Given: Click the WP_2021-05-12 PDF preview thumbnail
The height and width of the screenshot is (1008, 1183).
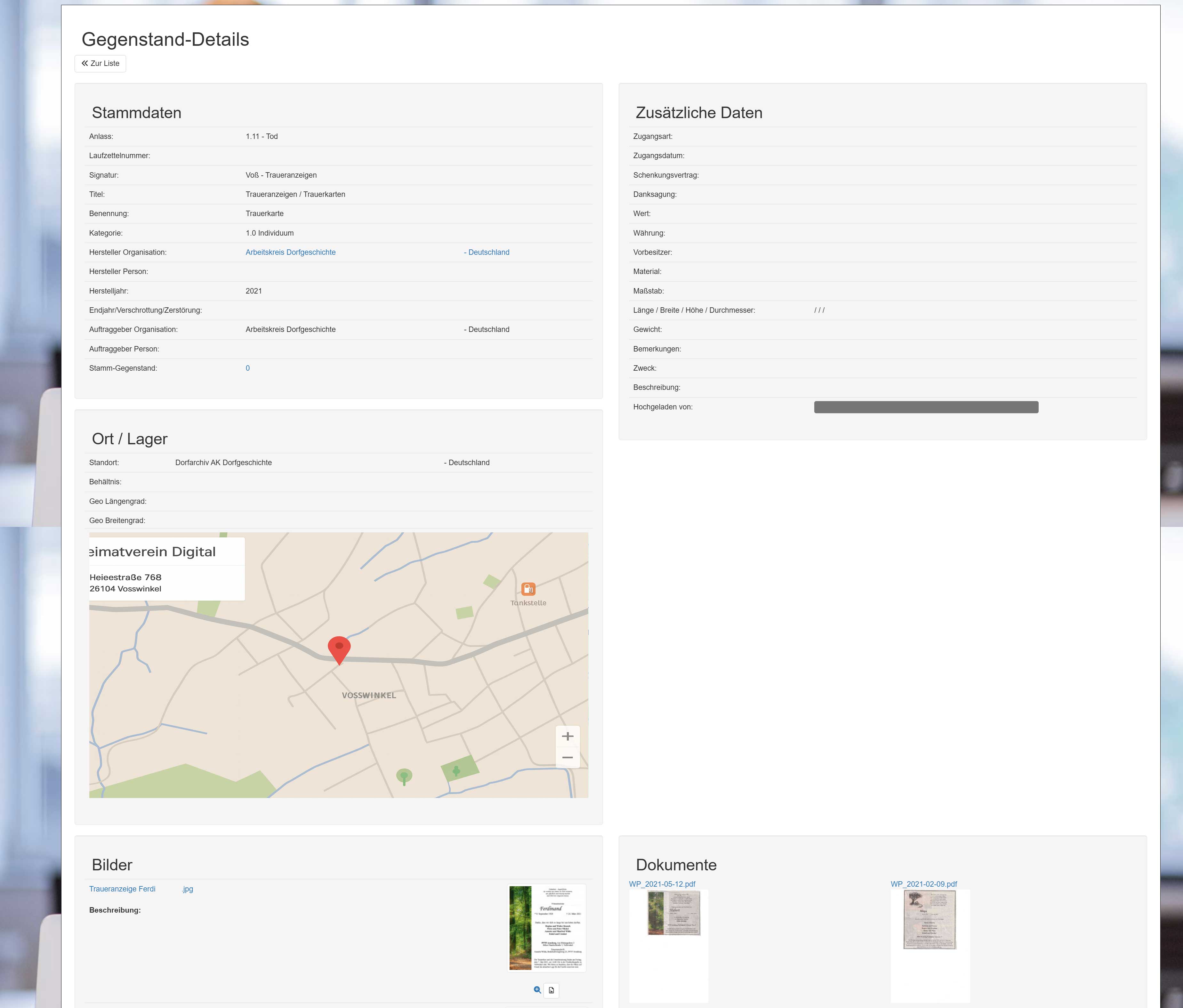Looking at the screenshot, I should [x=673, y=913].
